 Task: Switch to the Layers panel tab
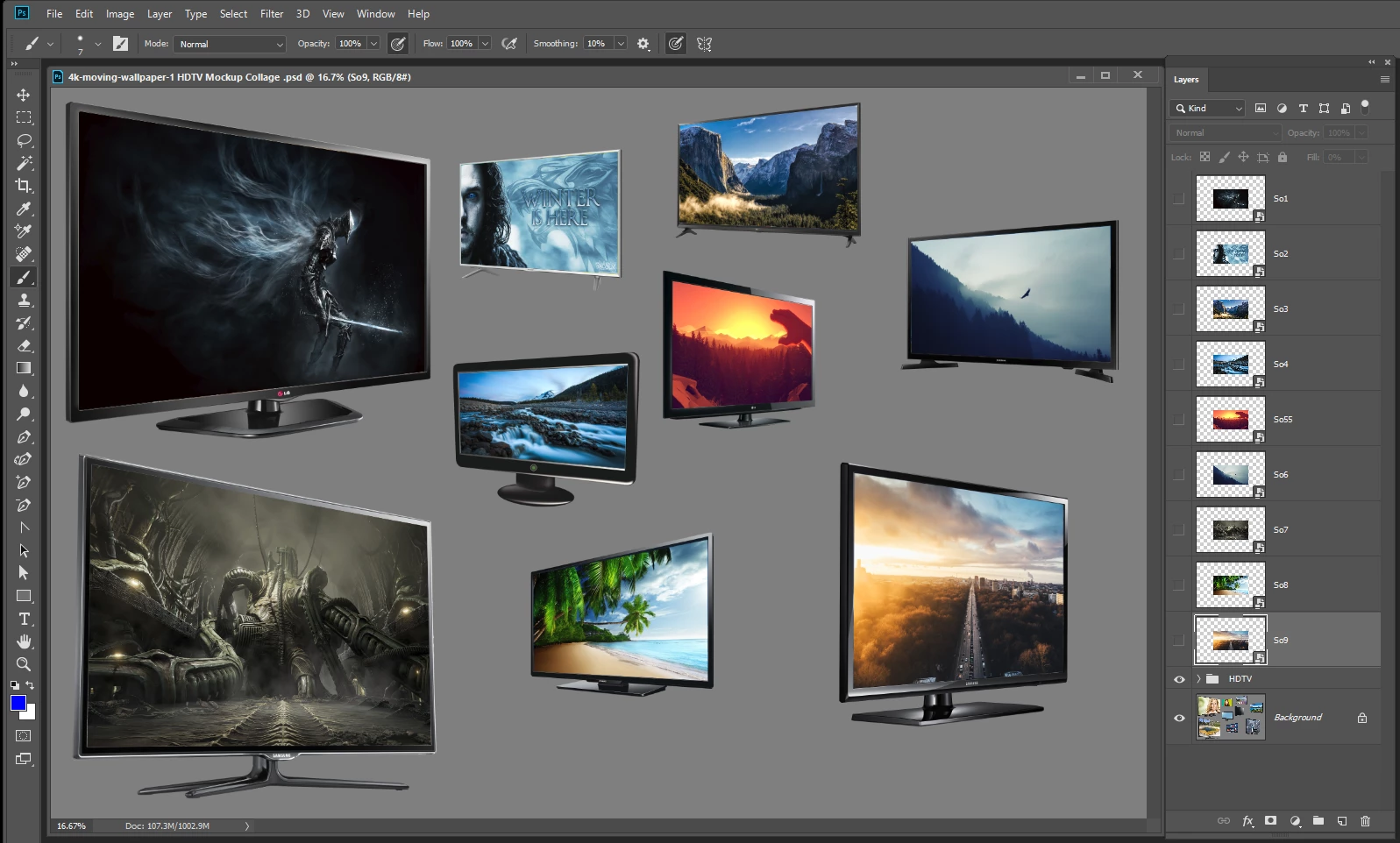(x=1186, y=80)
